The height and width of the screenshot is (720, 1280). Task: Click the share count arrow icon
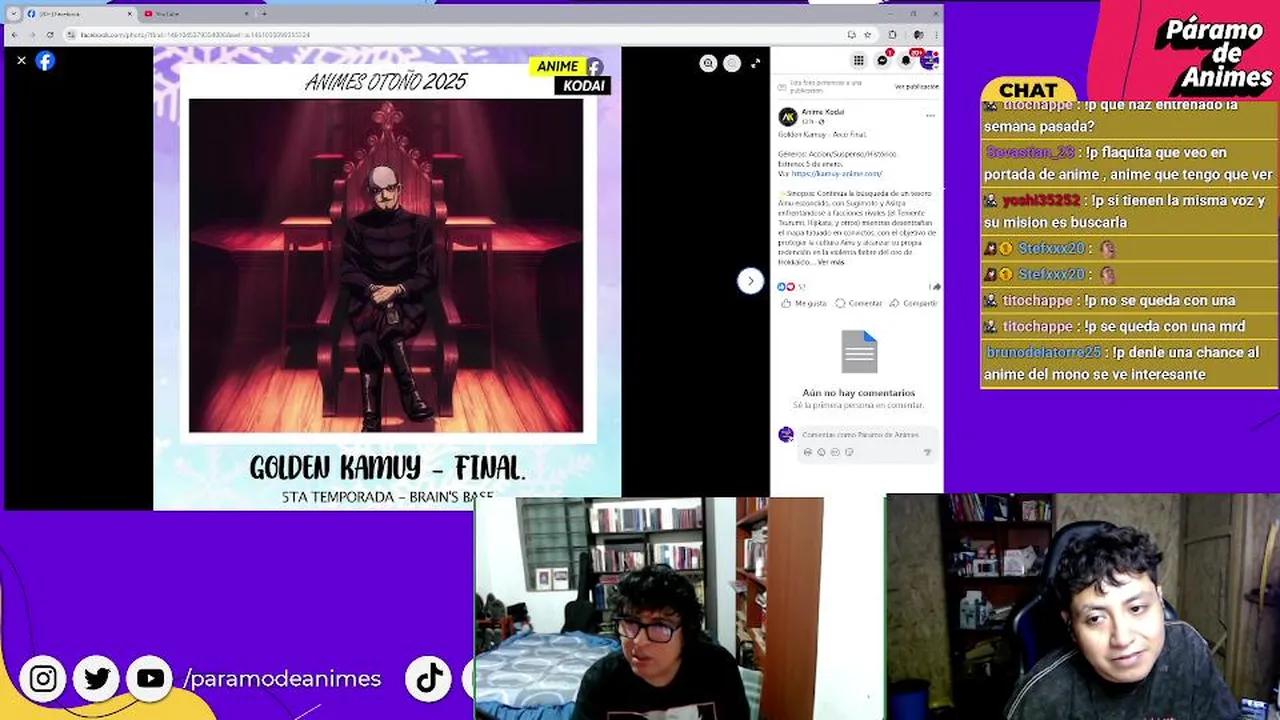[x=935, y=287]
